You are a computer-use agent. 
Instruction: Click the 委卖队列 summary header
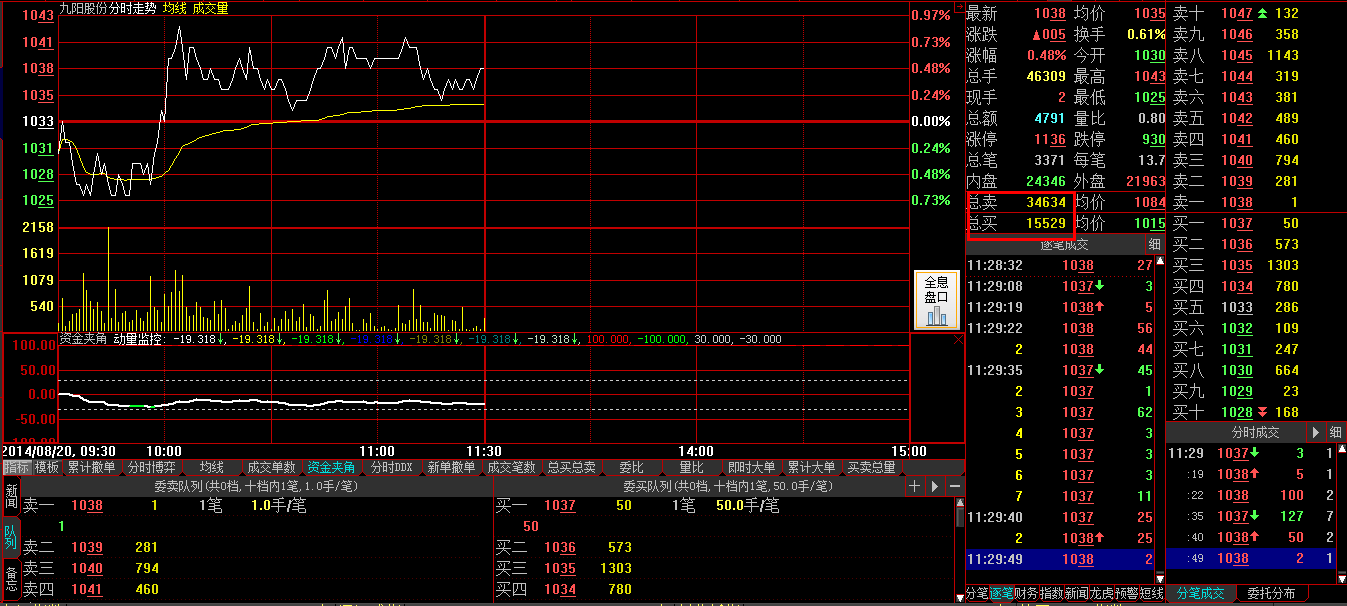tap(257, 486)
